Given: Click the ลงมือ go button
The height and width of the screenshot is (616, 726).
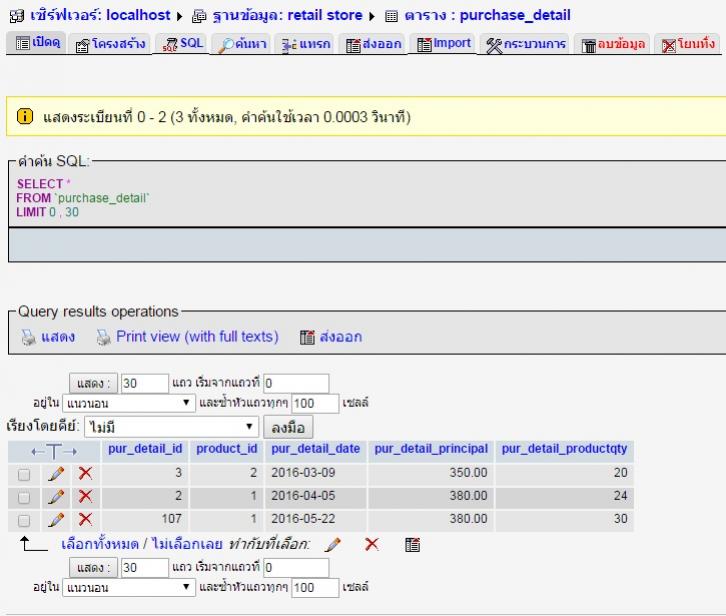Looking at the screenshot, I should pyautogui.click(x=288, y=427).
